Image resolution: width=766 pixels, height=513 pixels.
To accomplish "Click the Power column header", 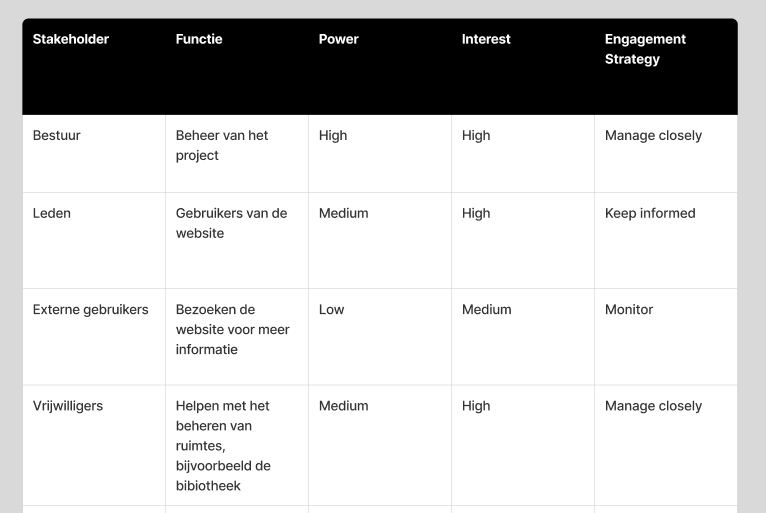I will [339, 40].
